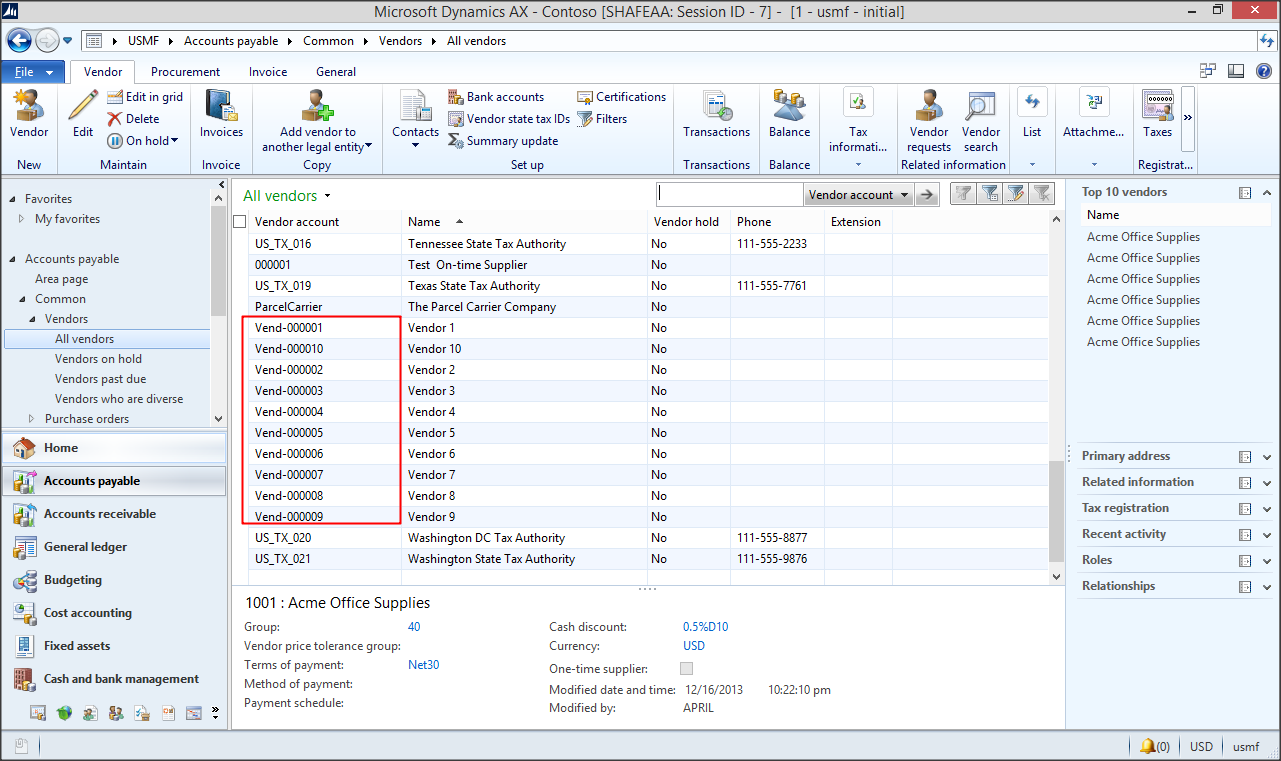Image resolution: width=1281 pixels, height=761 pixels.
Task: Refresh with address bar refresh button
Action: point(1267,41)
